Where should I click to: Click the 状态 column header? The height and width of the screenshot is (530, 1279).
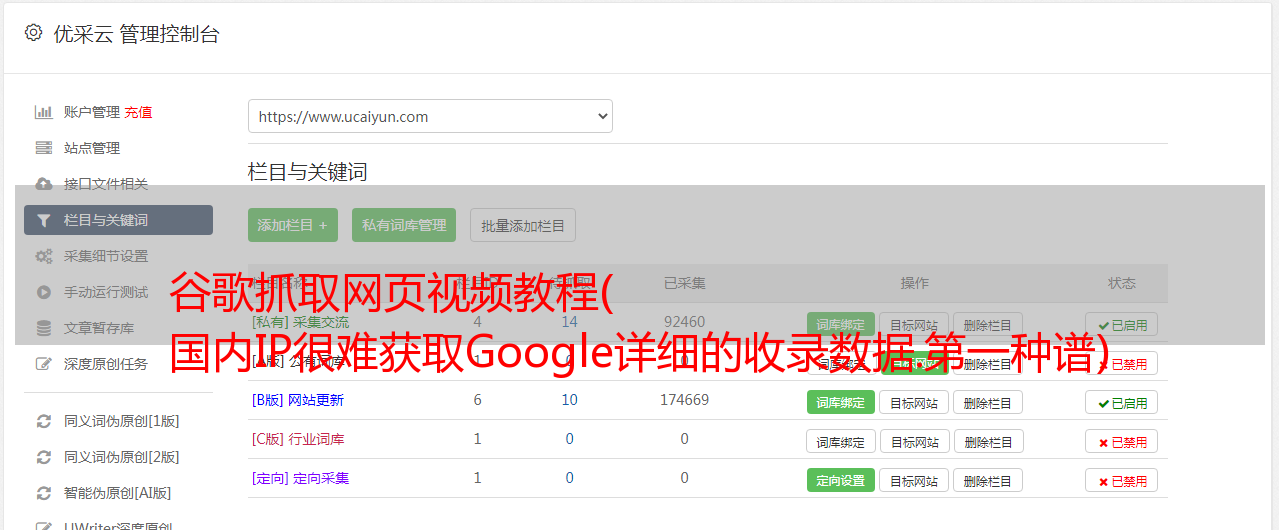(x=1122, y=283)
